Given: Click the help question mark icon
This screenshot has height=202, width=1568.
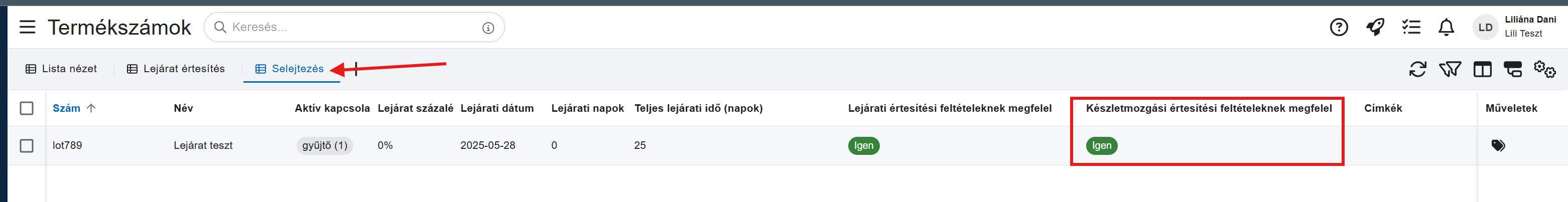Looking at the screenshot, I should click(1339, 28).
